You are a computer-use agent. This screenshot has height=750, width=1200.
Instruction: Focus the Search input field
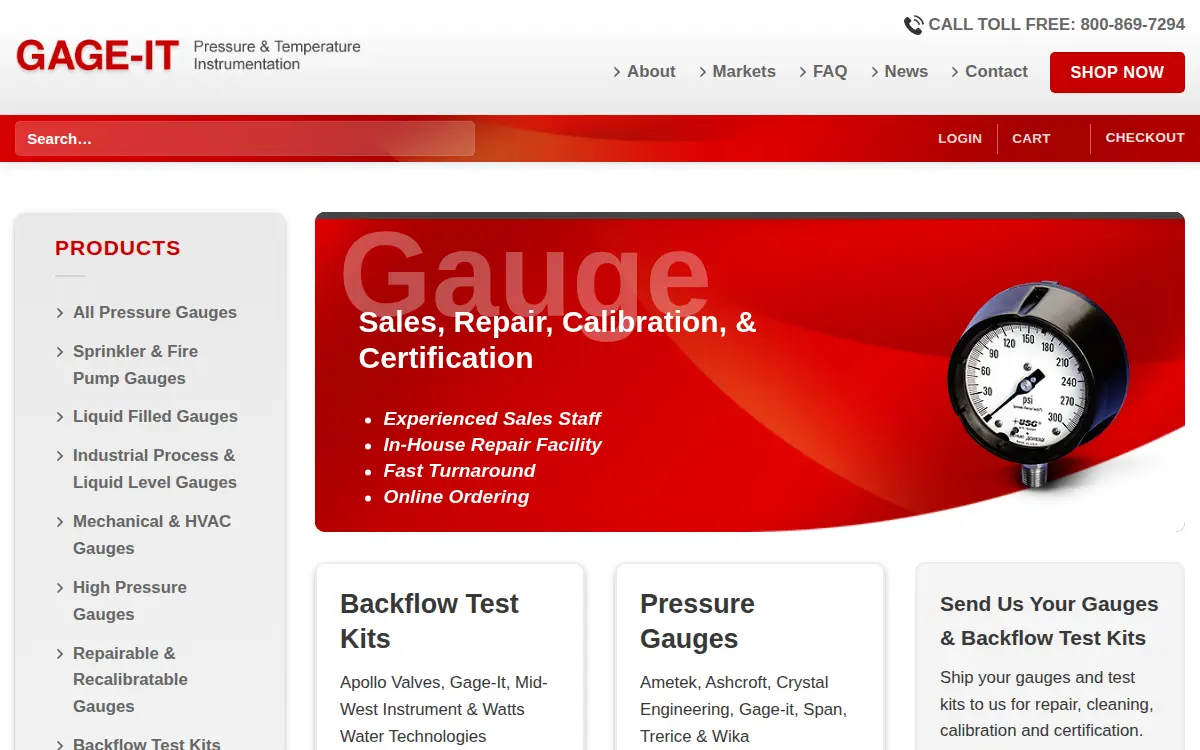245,139
